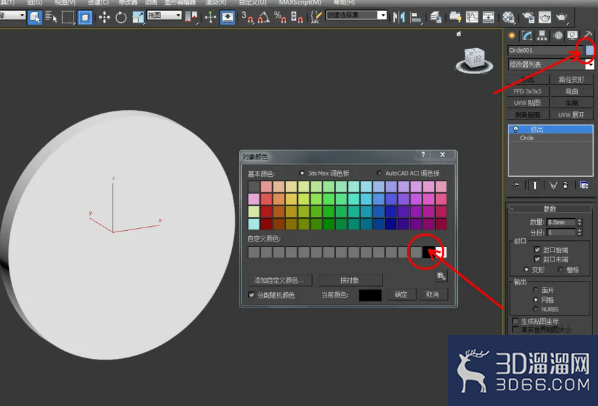Activate the Select and Scale tool
Viewport: 598px width, 406px height.
click(138, 17)
